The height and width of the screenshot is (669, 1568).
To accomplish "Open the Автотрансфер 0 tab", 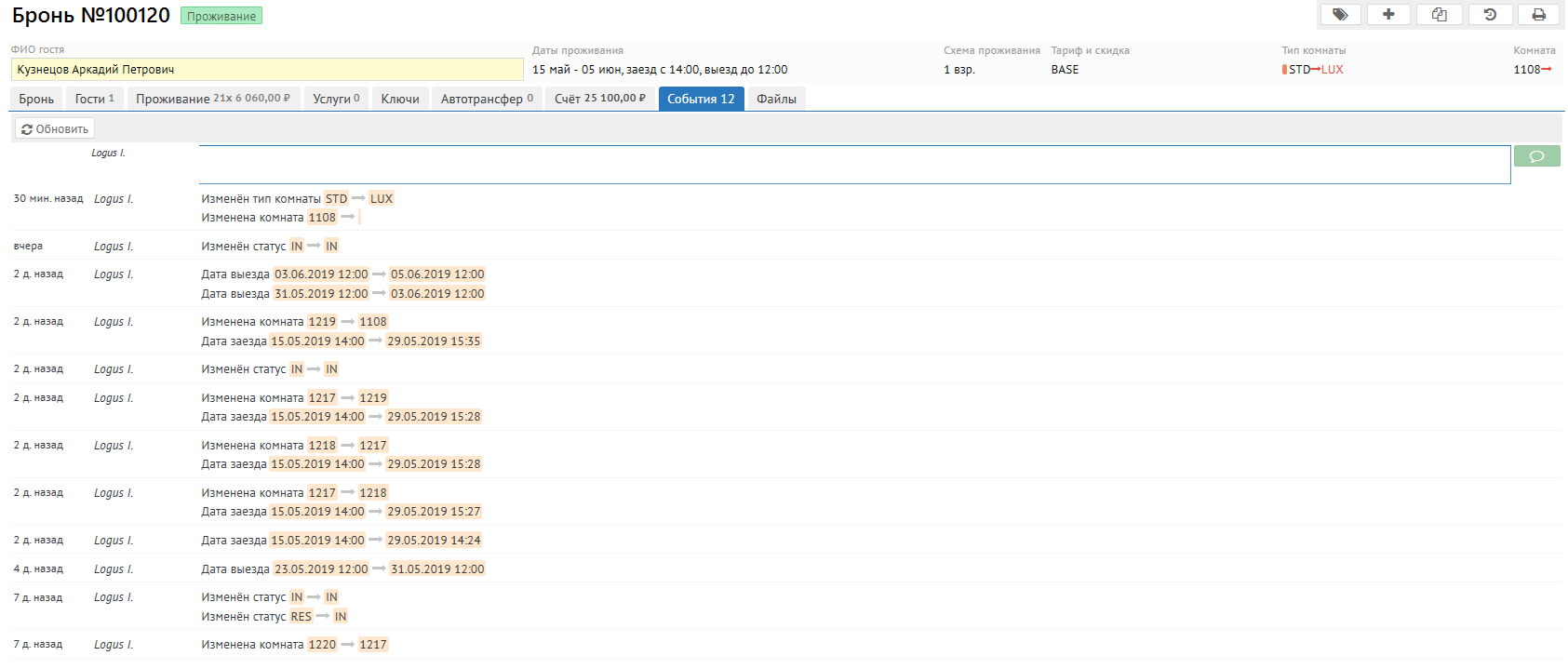I will point(488,99).
